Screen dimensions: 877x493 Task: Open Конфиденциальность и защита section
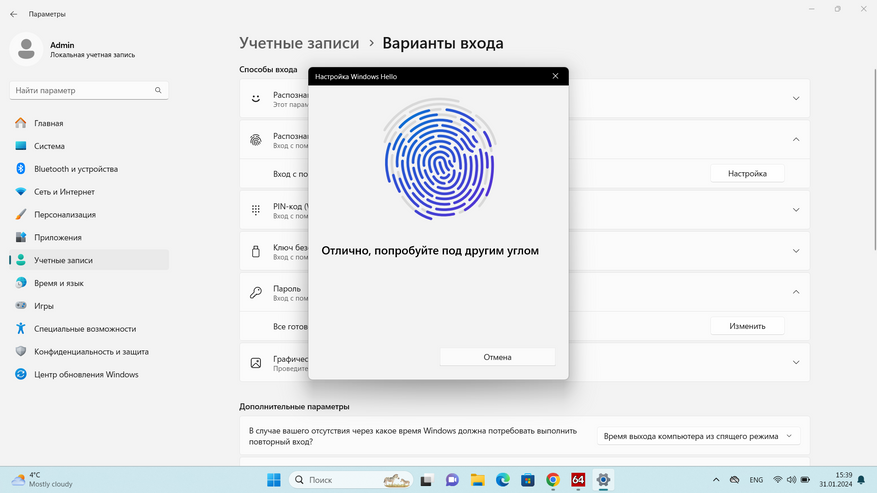coord(91,352)
